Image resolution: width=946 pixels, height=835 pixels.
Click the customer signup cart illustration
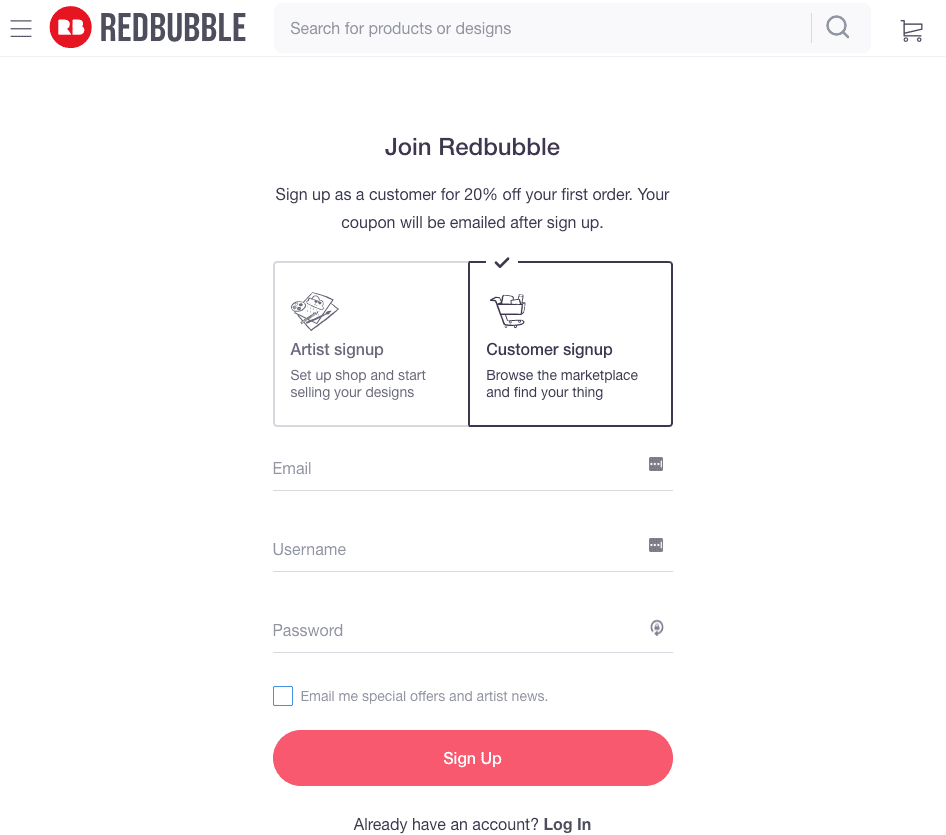[507, 311]
